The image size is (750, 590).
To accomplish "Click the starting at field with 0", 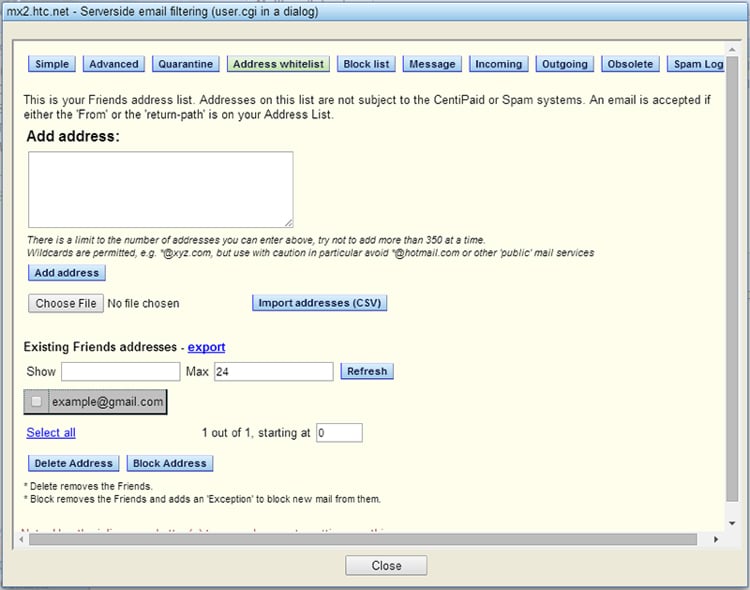I will pyautogui.click(x=339, y=433).
